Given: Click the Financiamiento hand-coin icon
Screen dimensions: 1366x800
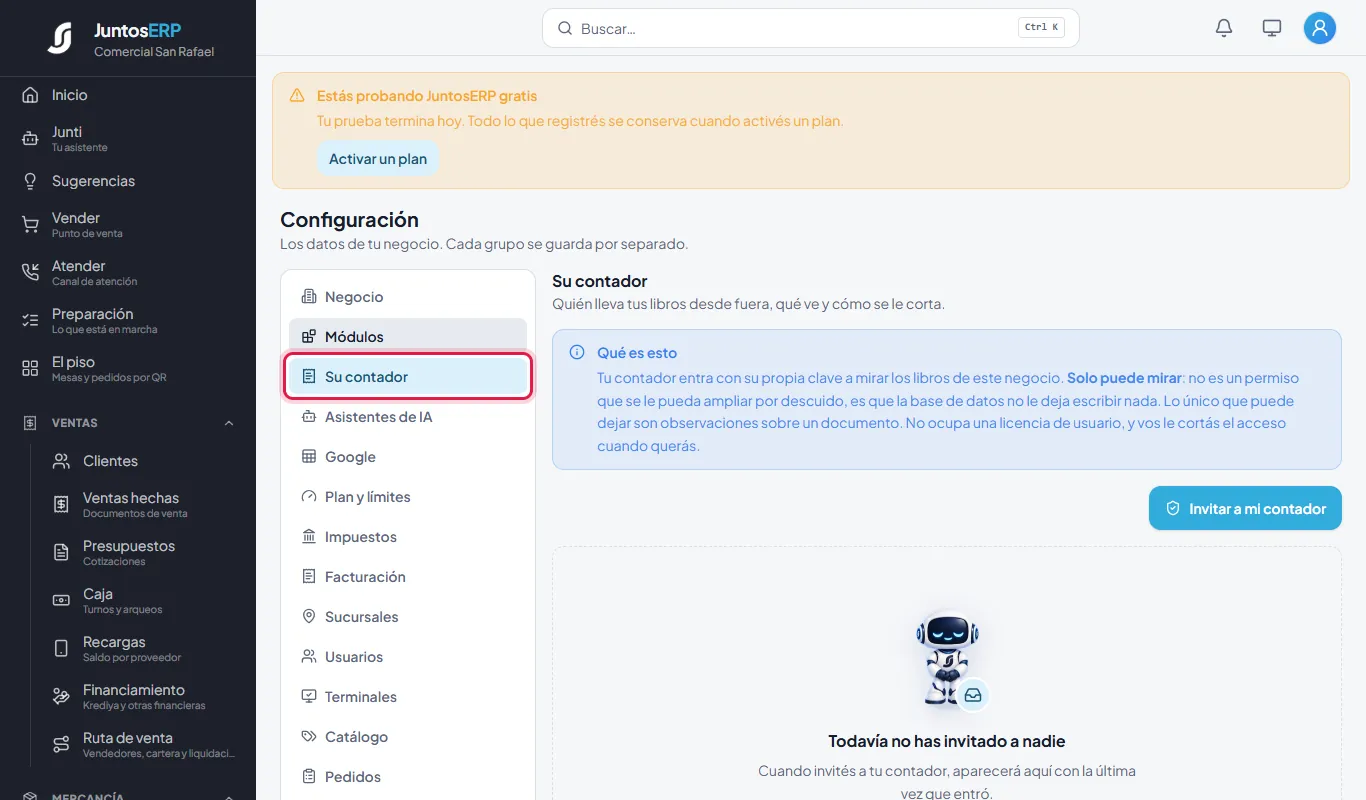Looking at the screenshot, I should click(x=61, y=696).
